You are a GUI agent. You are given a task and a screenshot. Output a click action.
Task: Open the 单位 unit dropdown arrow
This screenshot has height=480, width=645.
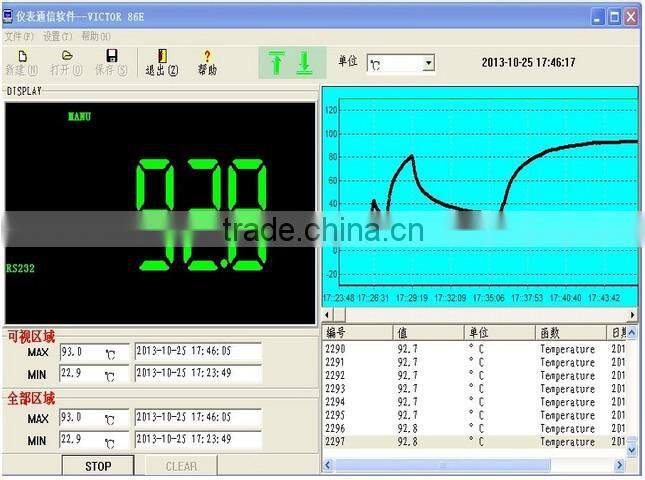(x=429, y=63)
